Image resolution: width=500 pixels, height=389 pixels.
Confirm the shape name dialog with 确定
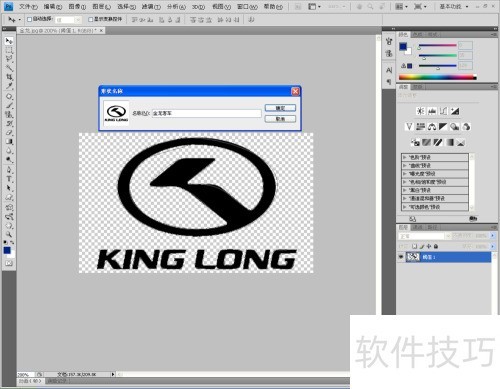(x=280, y=108)
